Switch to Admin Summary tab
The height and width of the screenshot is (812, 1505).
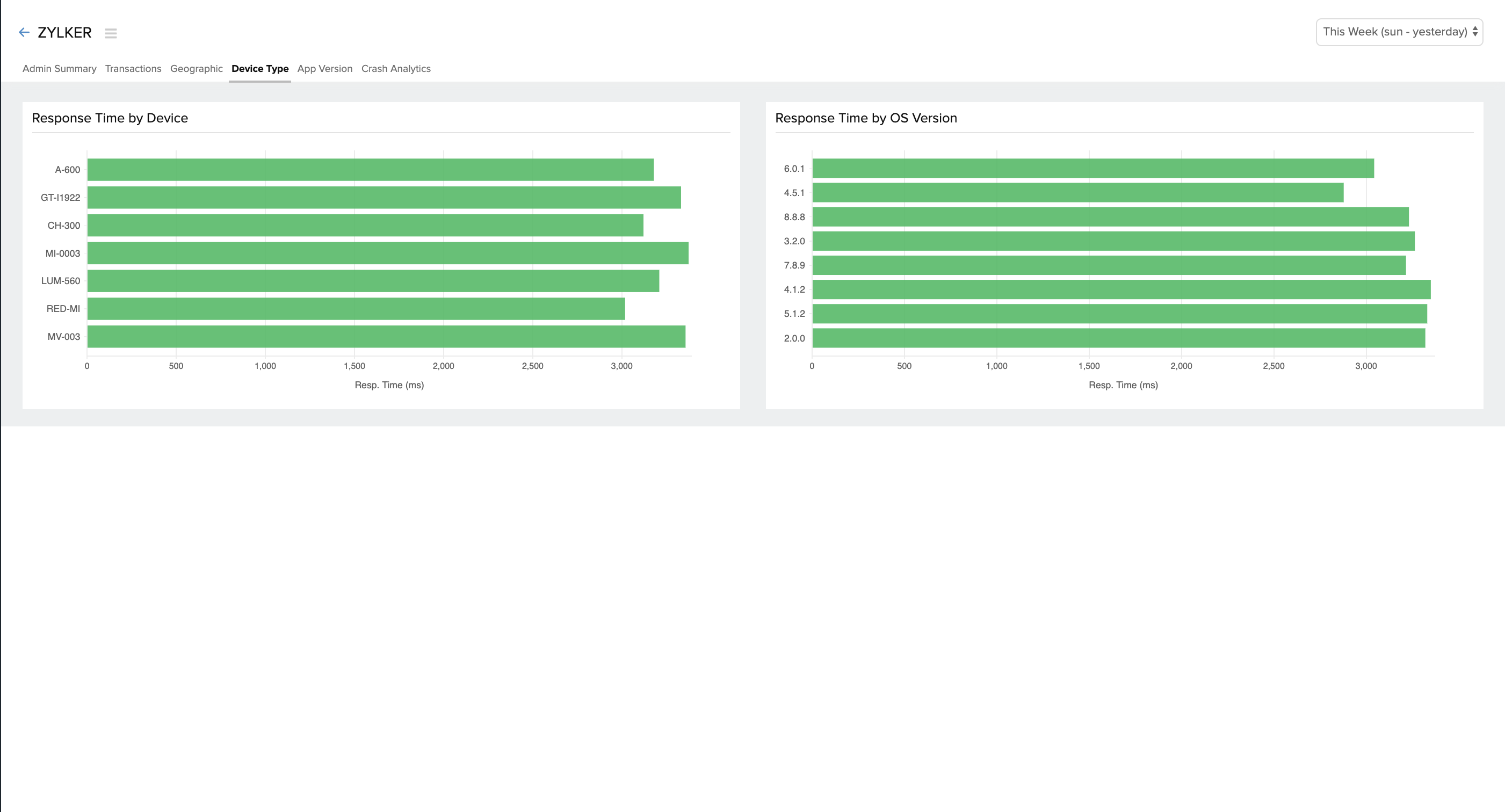point(59,68)
